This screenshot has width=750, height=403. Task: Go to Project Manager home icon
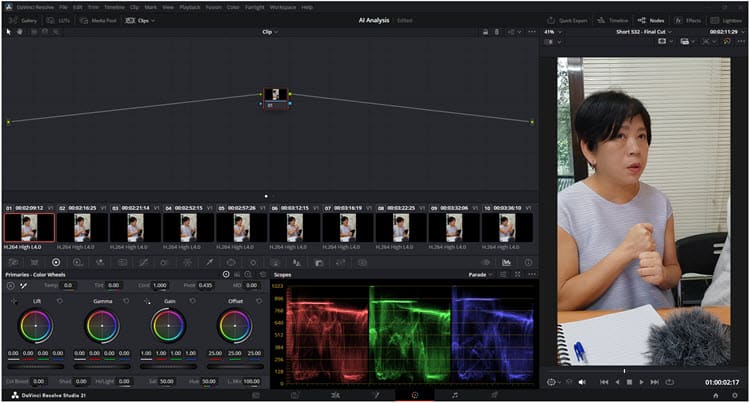[x=716, y=395]
